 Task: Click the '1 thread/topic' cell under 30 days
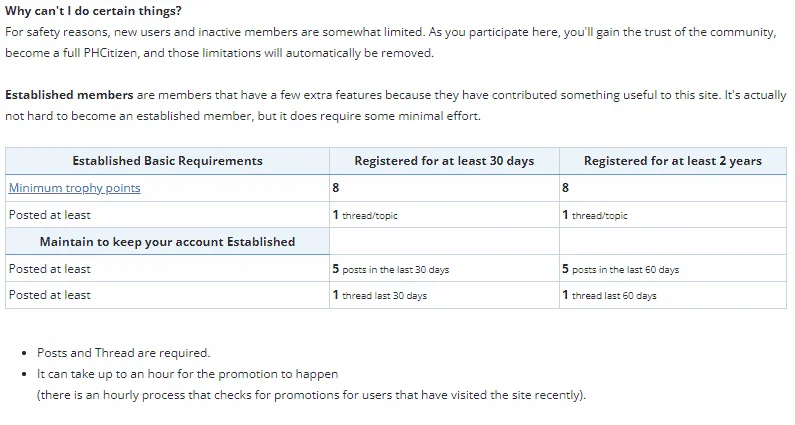click(x=444, y=215)
